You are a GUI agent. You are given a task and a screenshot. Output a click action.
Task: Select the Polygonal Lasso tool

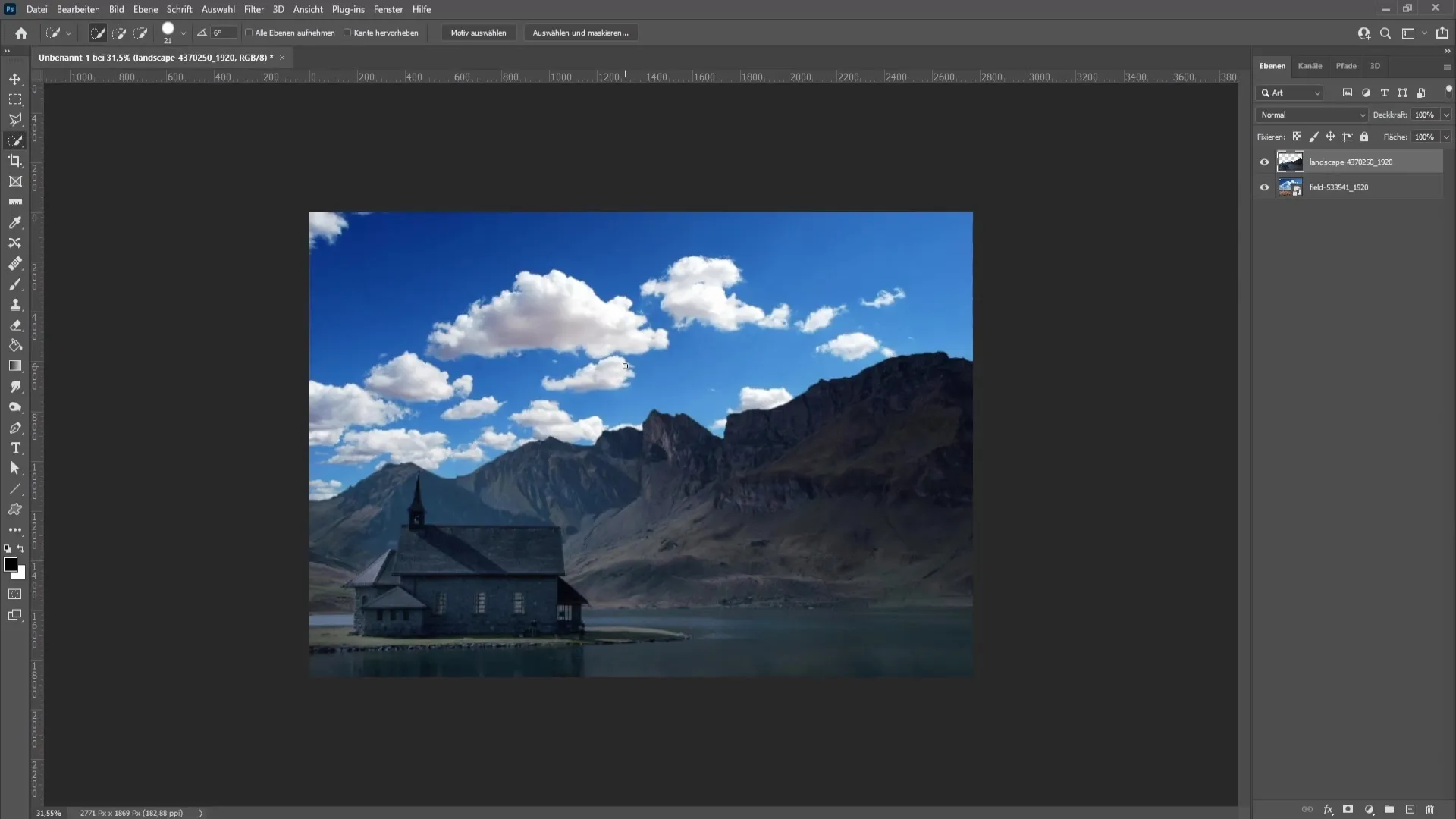[x=15, y=120]
